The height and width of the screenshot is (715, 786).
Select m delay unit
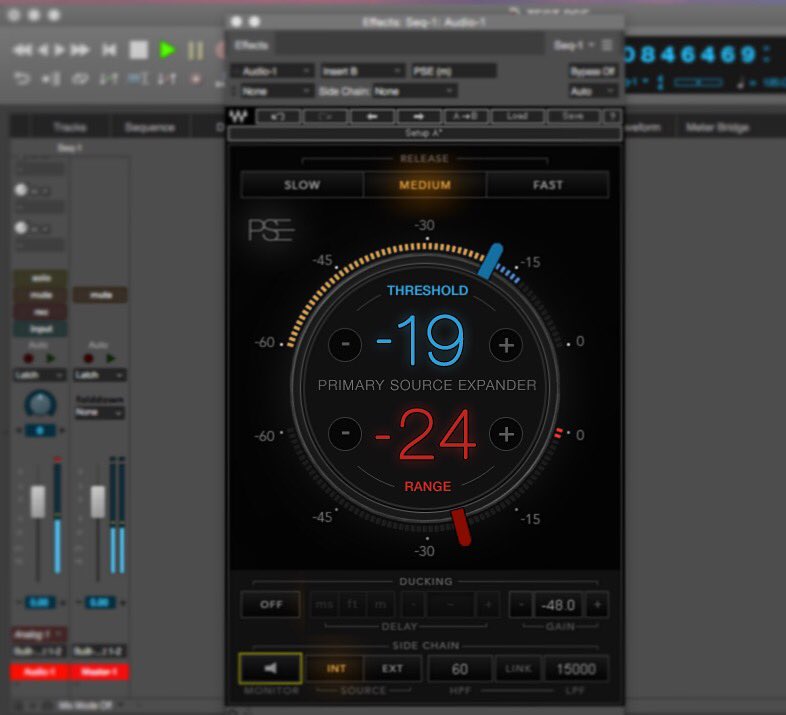(380, 604)
